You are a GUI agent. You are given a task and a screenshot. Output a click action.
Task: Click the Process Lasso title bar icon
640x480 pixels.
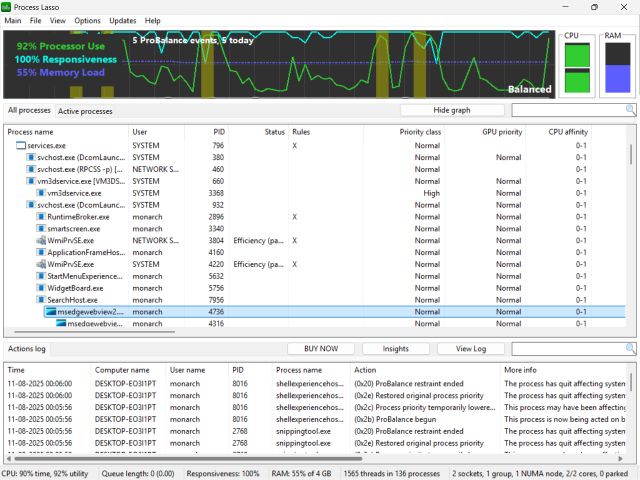(x=6, y=7)
